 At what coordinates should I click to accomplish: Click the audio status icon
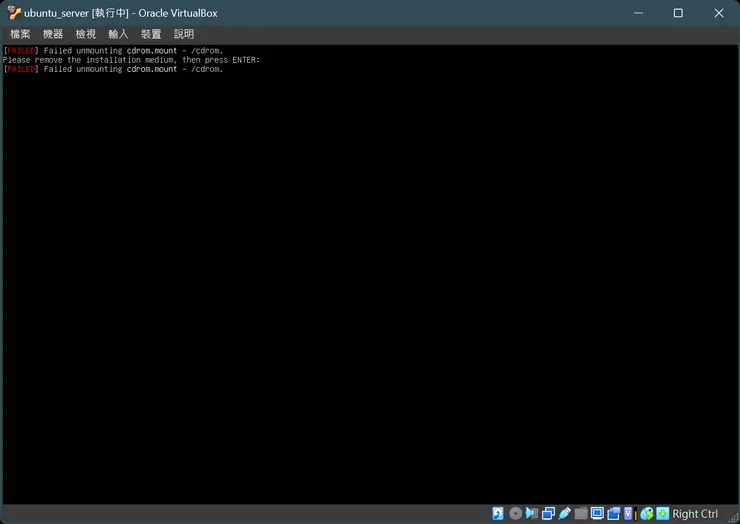coord(532,514)
